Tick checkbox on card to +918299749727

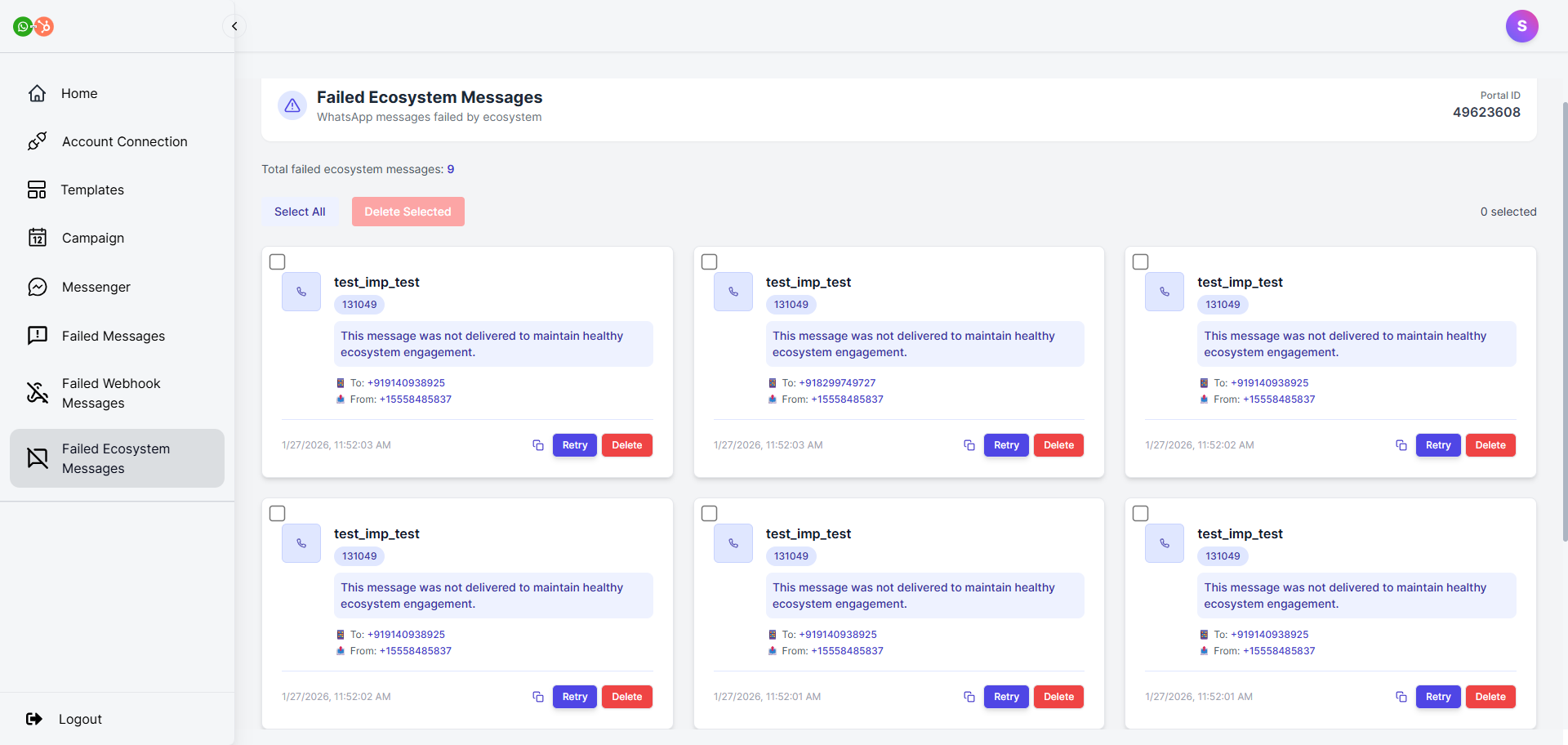pyautogui.click(x=710, y=262)
